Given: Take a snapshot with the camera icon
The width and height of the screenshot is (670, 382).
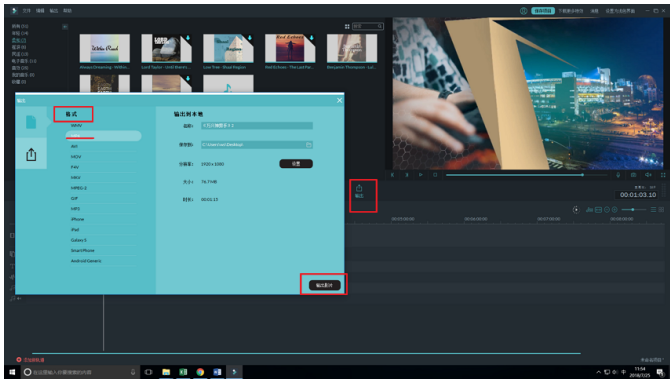Looking at the screenshot, I should click(633, 175).
